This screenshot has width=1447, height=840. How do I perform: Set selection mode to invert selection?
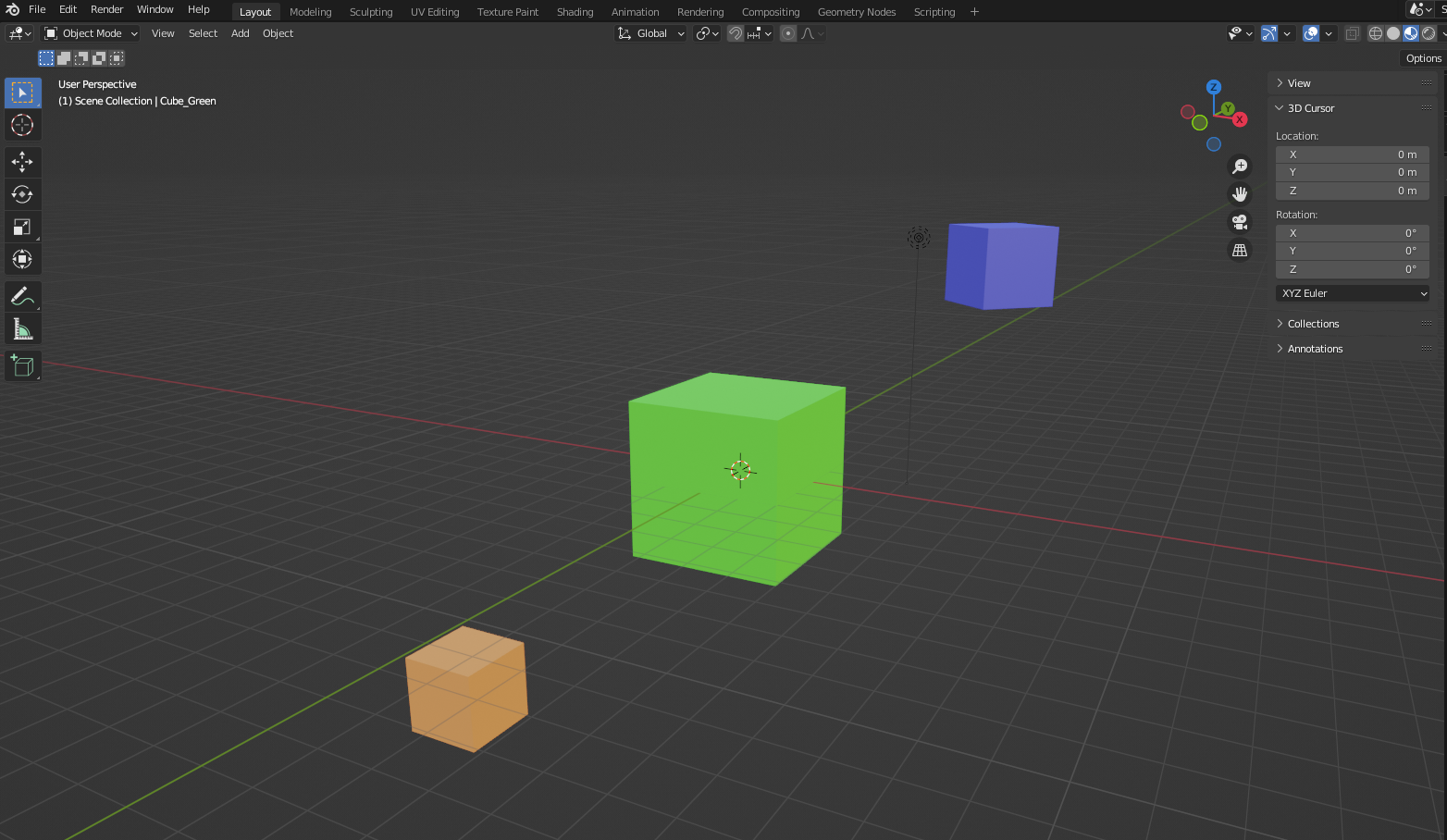[x=99, y=57]
